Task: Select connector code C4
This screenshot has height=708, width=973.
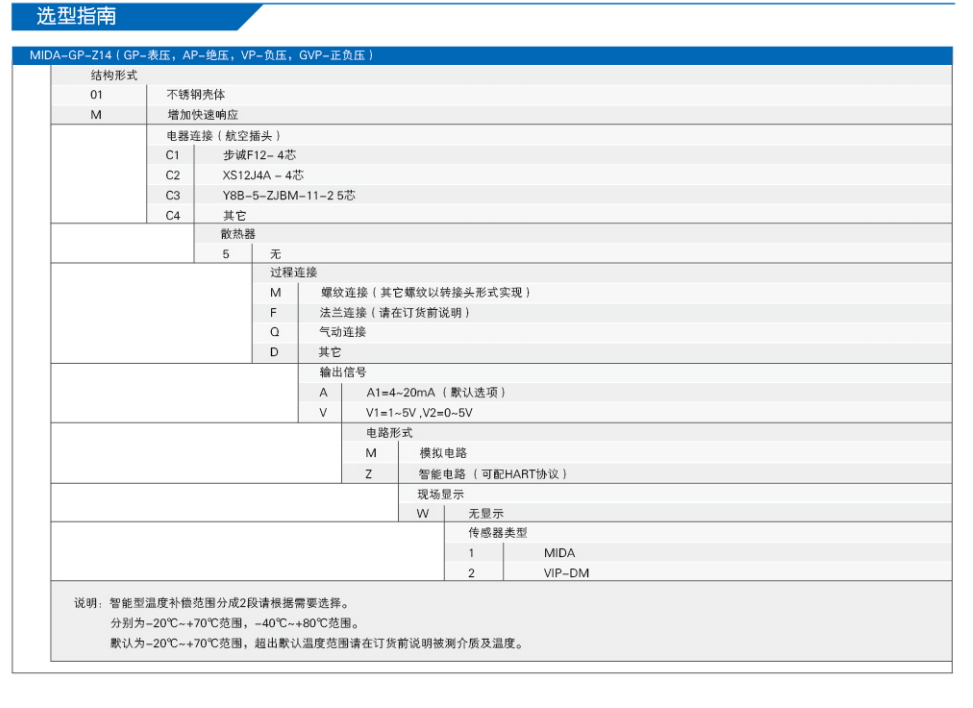Action: (173, 216)
